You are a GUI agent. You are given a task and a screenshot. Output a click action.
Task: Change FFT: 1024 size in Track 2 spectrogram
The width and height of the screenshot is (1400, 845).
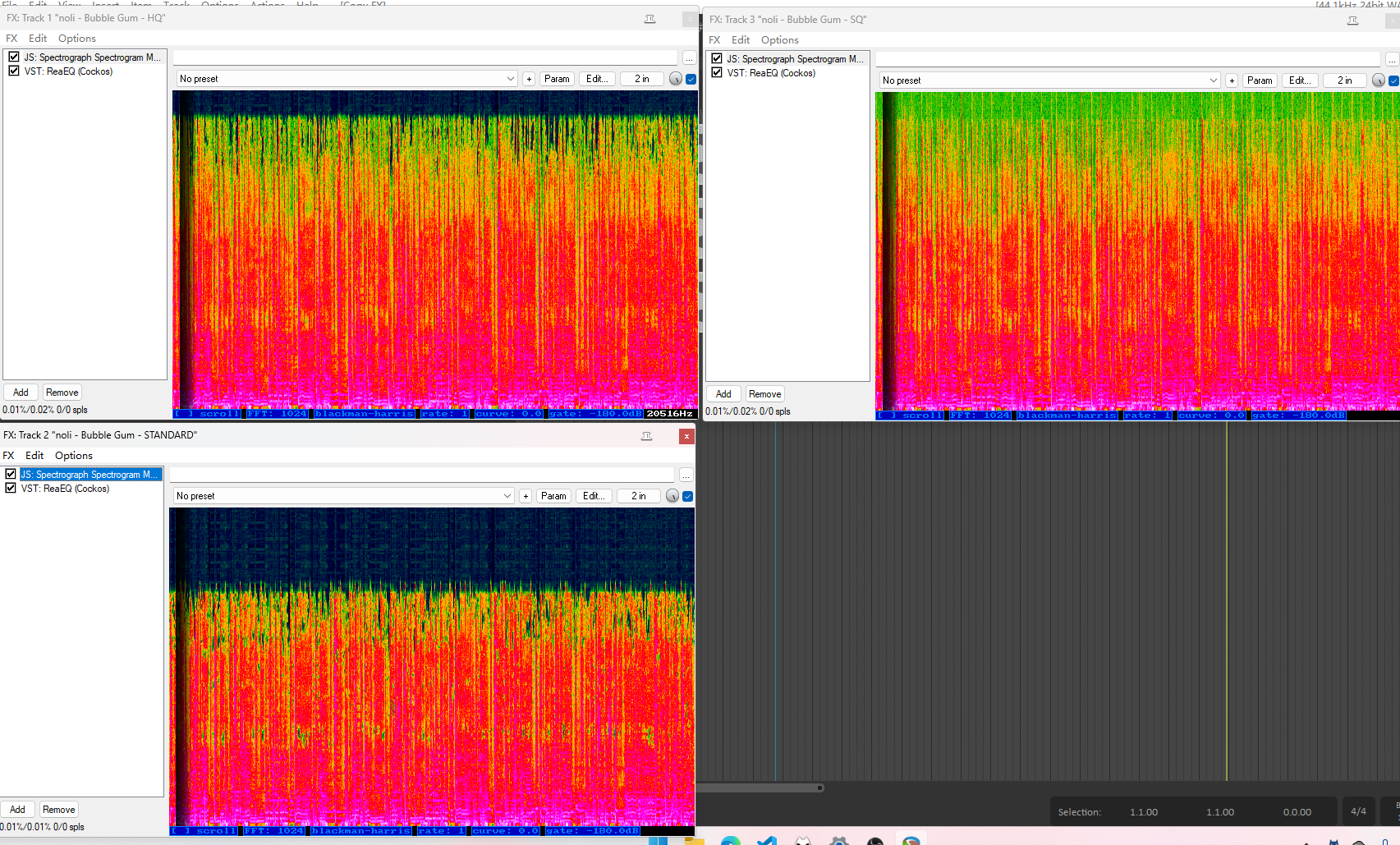(x=273, y=831)
